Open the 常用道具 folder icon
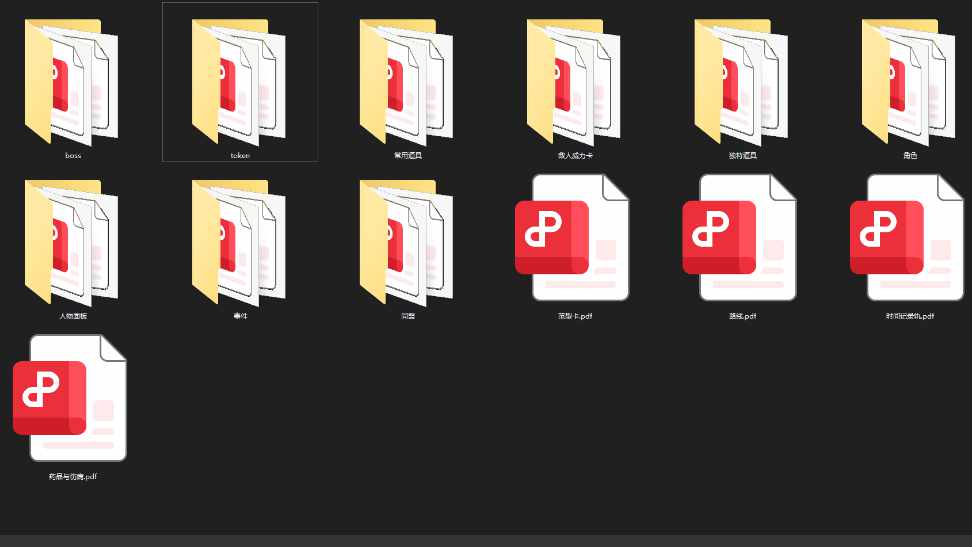The height and width of the screenshot is (547, 972). 407,80
